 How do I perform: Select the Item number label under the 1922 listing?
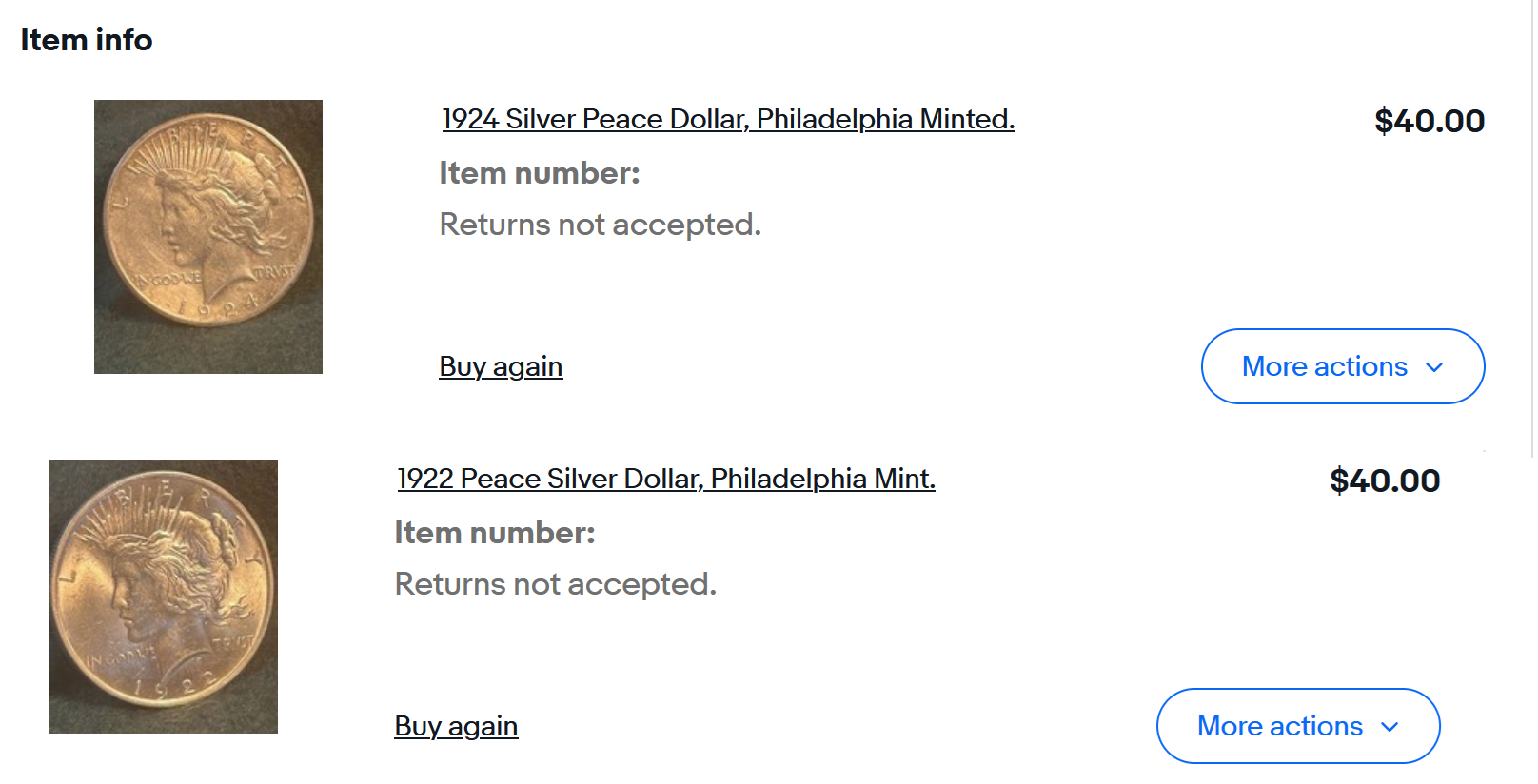tap(495, 533)
